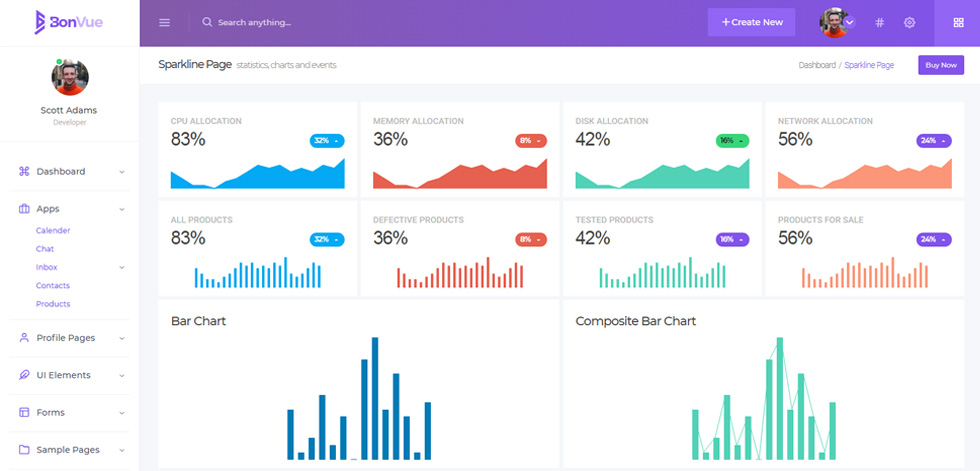Go to Dashboard breadcrumb link
The image size is (980, 471).
817,65
